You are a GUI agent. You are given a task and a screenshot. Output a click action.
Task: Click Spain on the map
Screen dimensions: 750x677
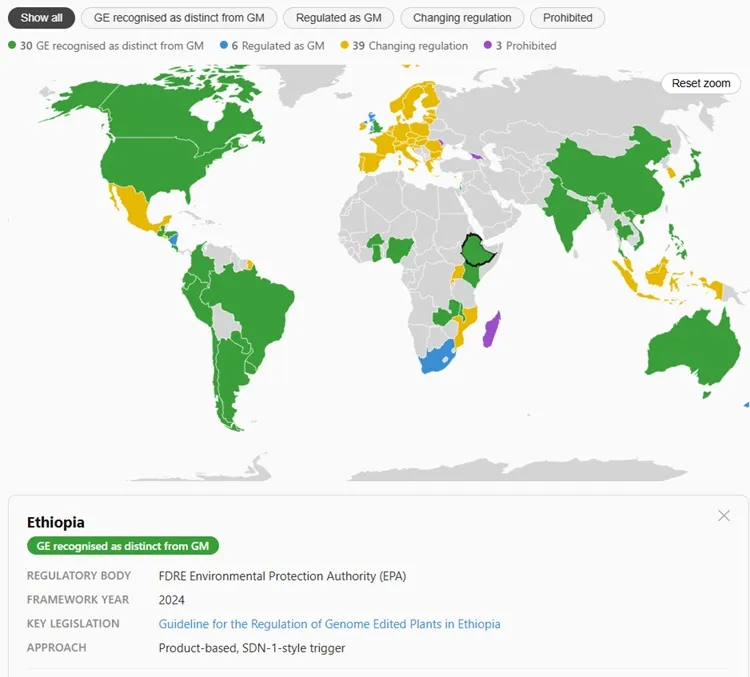[370, 162]
